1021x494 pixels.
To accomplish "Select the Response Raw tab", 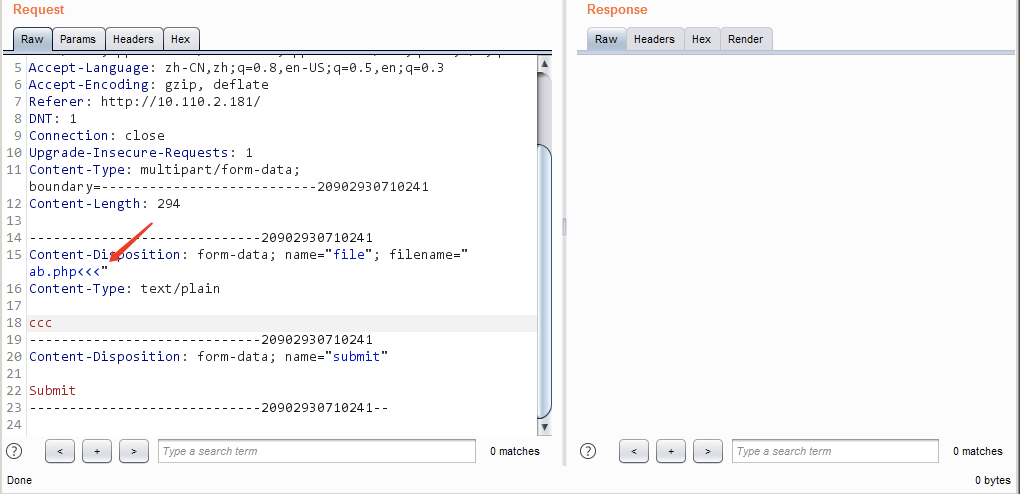I will click(x=606, y=39).
